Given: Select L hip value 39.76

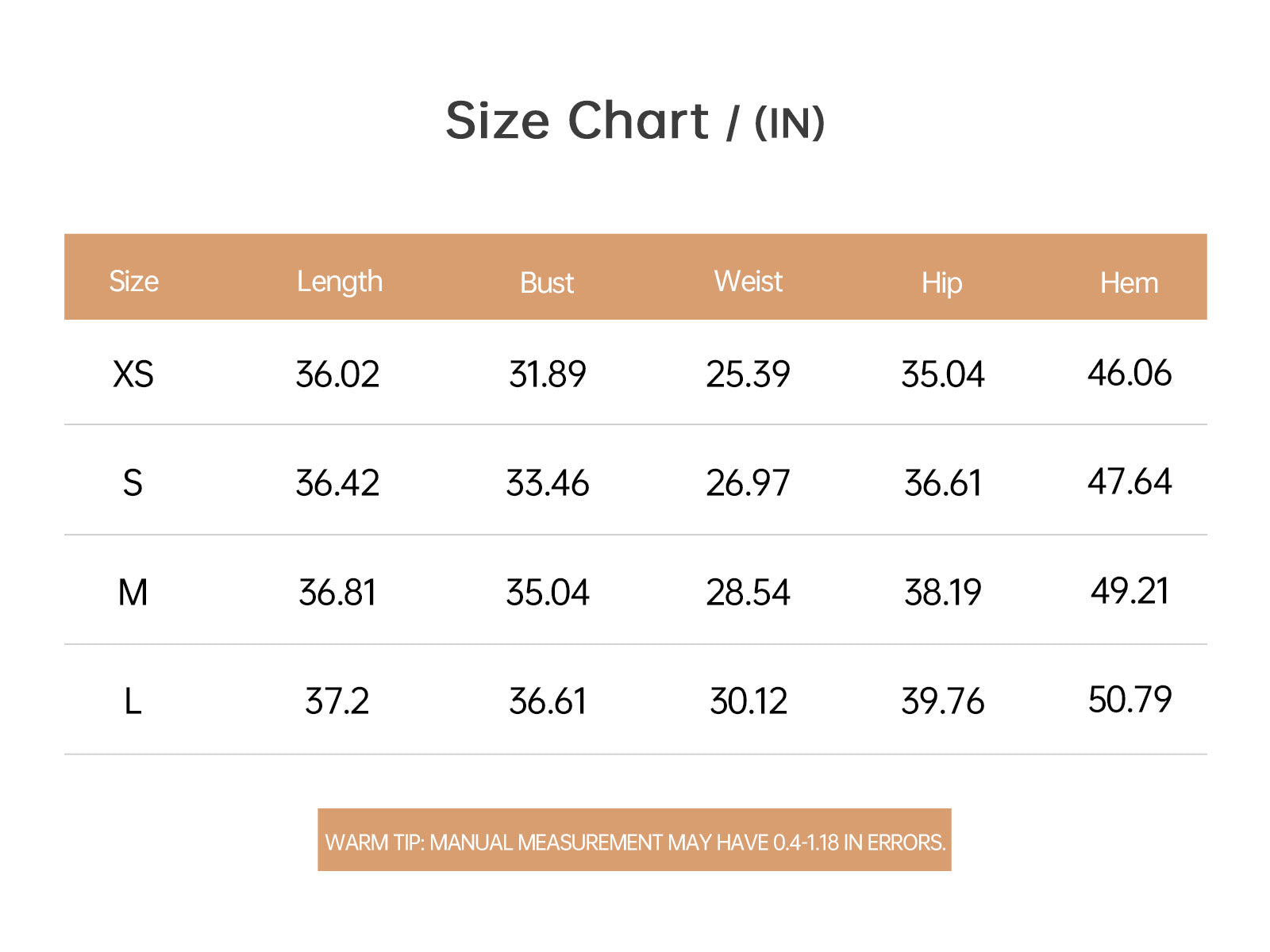Looking at the screenshot, I should (x=943, y=701).
